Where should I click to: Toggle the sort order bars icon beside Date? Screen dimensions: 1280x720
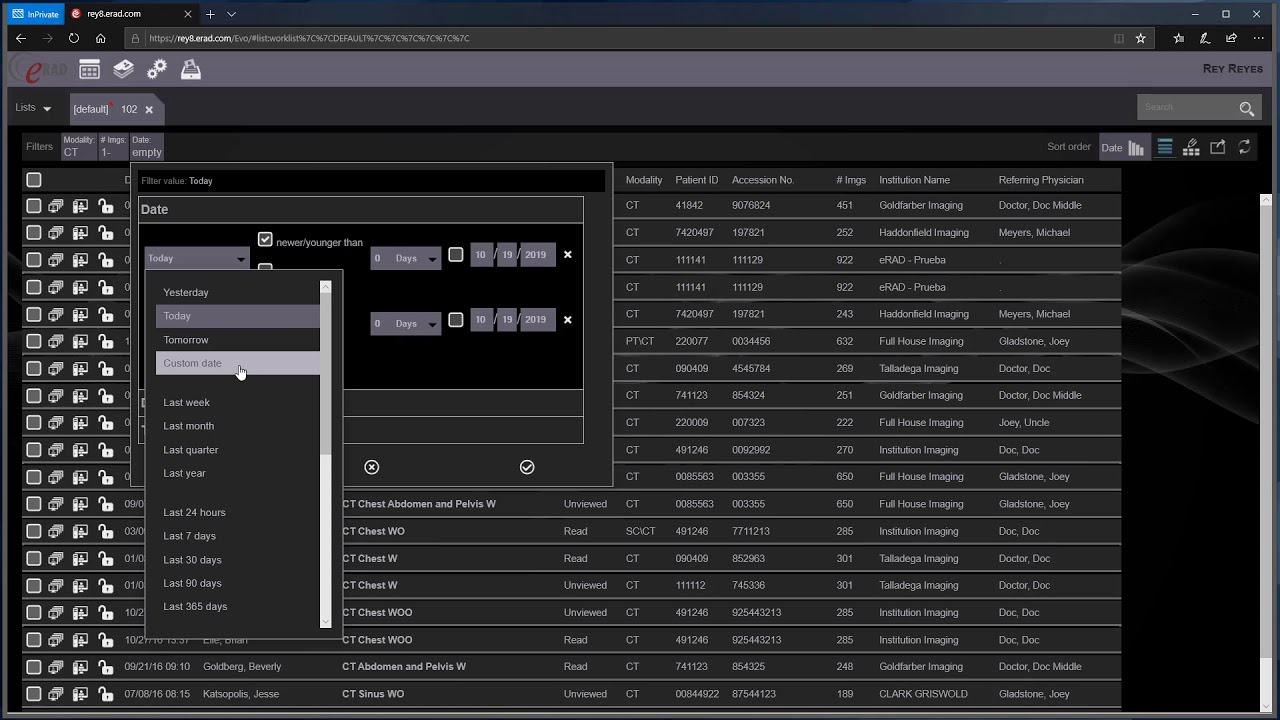1136,148
